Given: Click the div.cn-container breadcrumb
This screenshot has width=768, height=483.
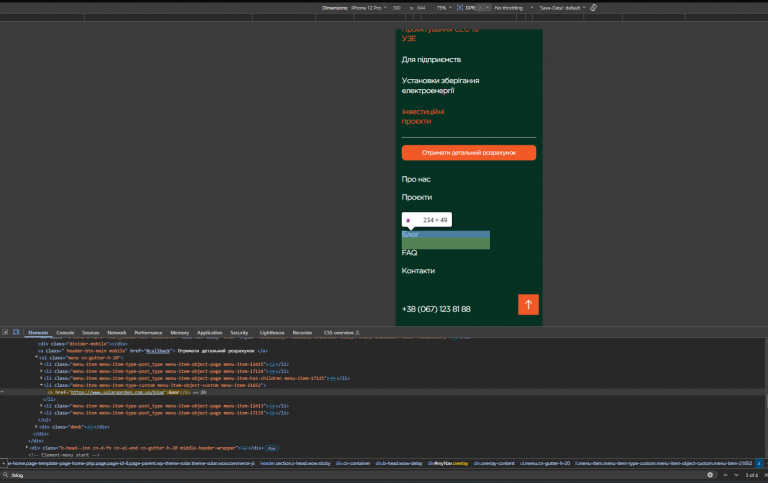Looking at the screenshot, I should click(x=353, y=463).
